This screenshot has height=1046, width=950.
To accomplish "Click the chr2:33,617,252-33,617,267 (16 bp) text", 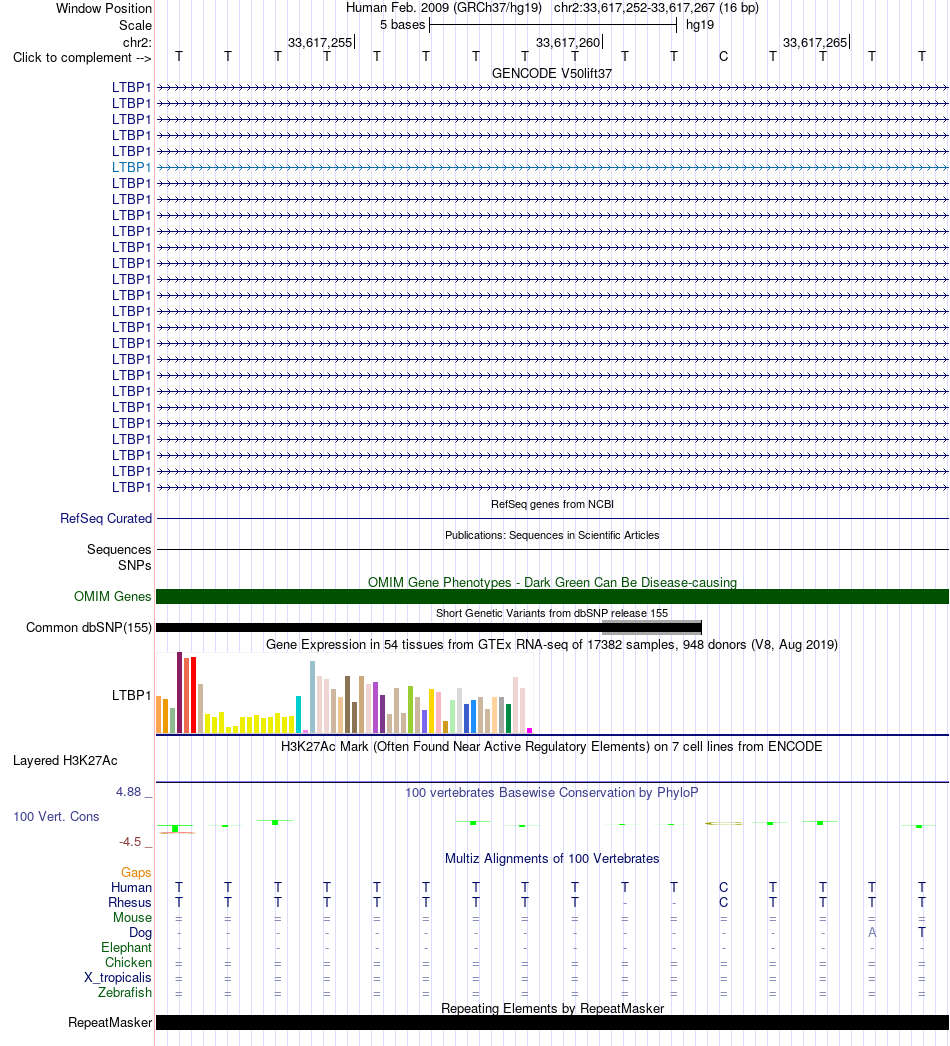I will tap(656, 8).
